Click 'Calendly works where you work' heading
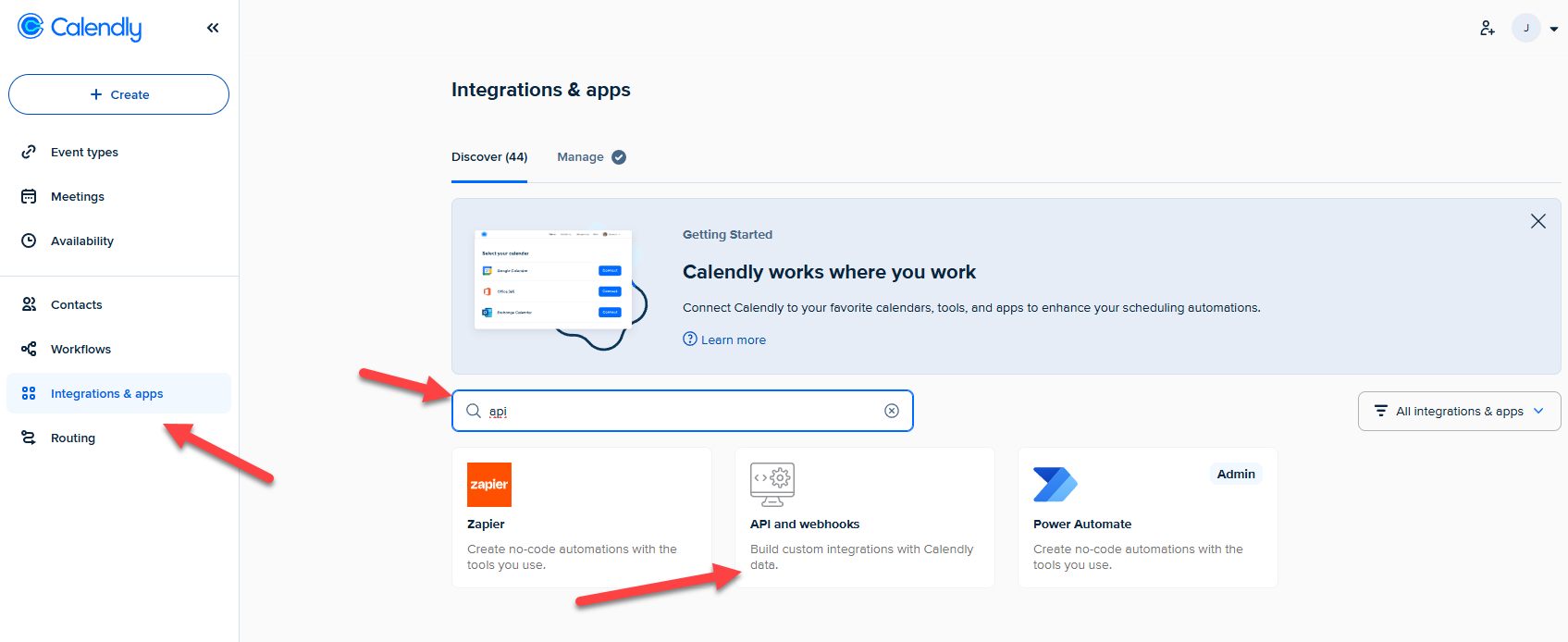 pos(829,272)
